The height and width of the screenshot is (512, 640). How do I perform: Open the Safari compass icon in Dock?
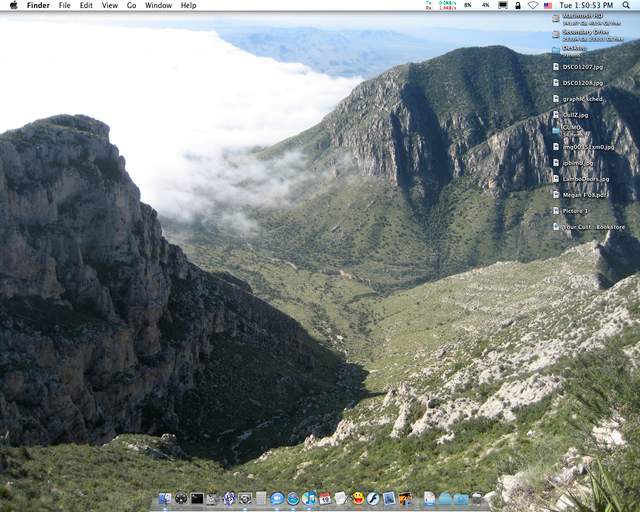coord(293,499)
